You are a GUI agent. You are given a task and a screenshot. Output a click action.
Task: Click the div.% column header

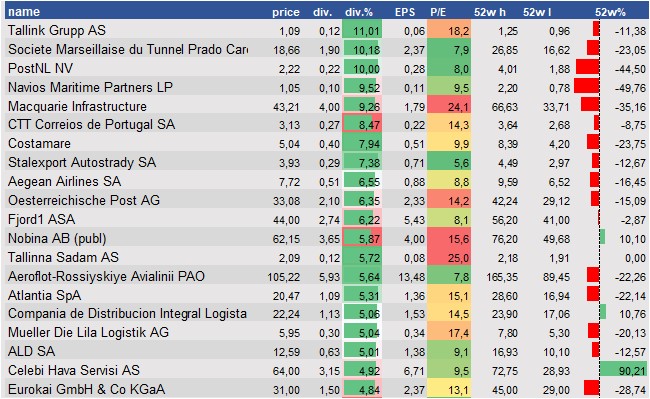tap(359, 12)
